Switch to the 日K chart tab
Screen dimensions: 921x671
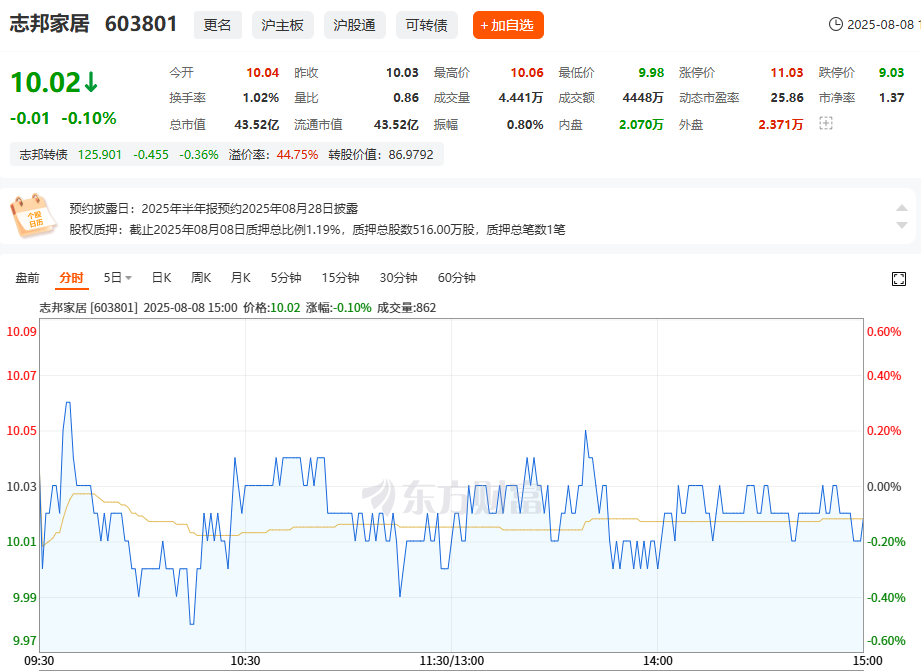click(x=162, y=277)
